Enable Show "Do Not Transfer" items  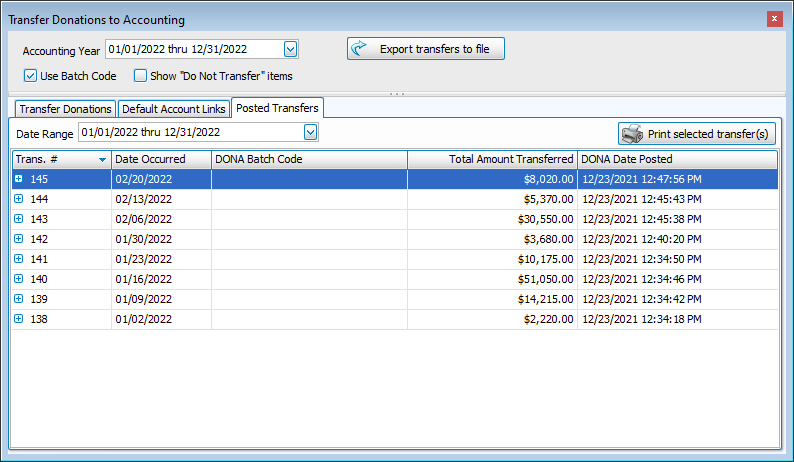click(x=141, y=75)
